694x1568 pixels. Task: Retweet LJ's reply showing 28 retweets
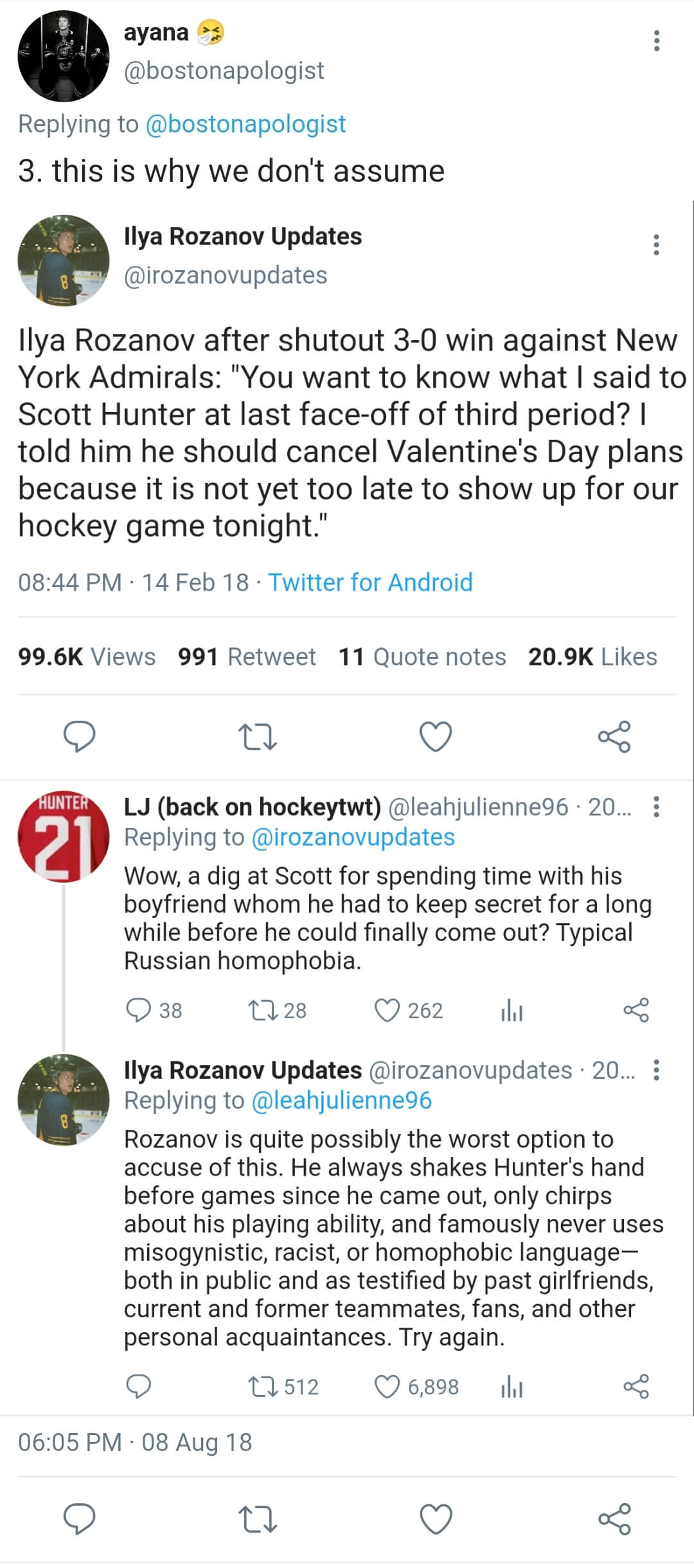coord(278,1010)
